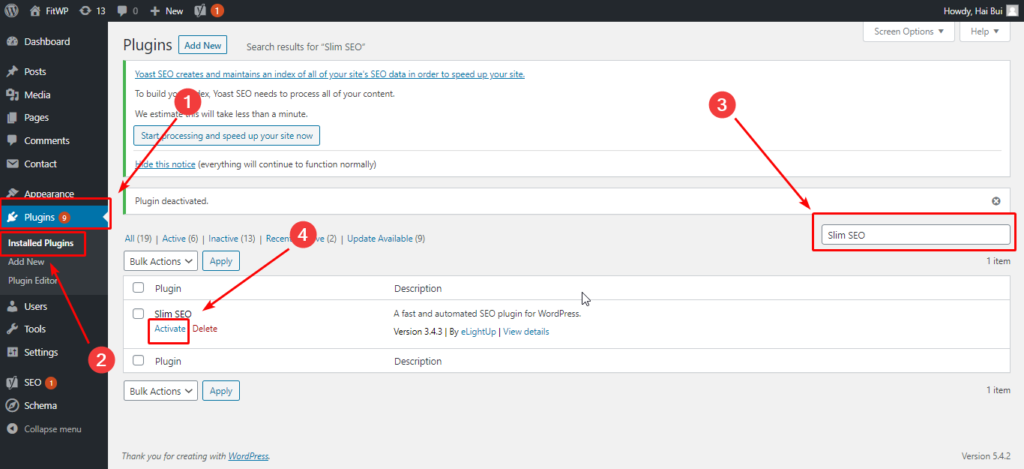
Task: Filter plugins by Update Available (9)
Action: 386,239
